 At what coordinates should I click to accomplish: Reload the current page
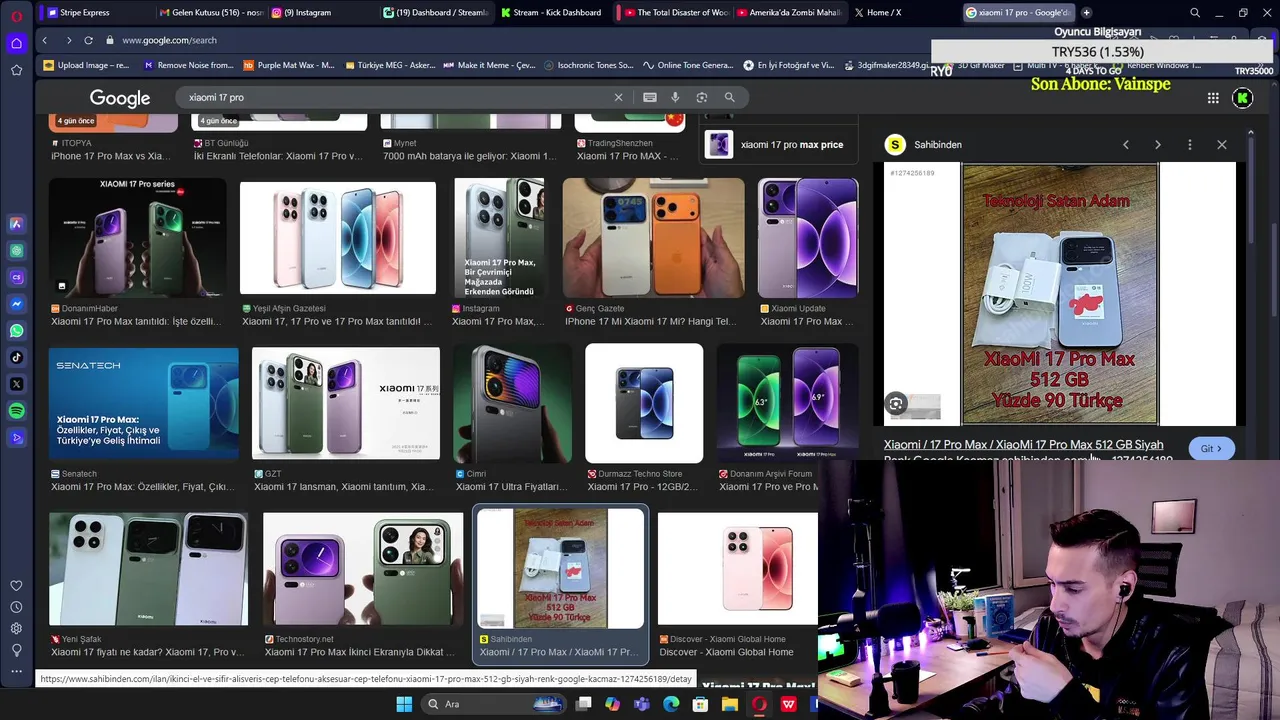pos(88,40)
